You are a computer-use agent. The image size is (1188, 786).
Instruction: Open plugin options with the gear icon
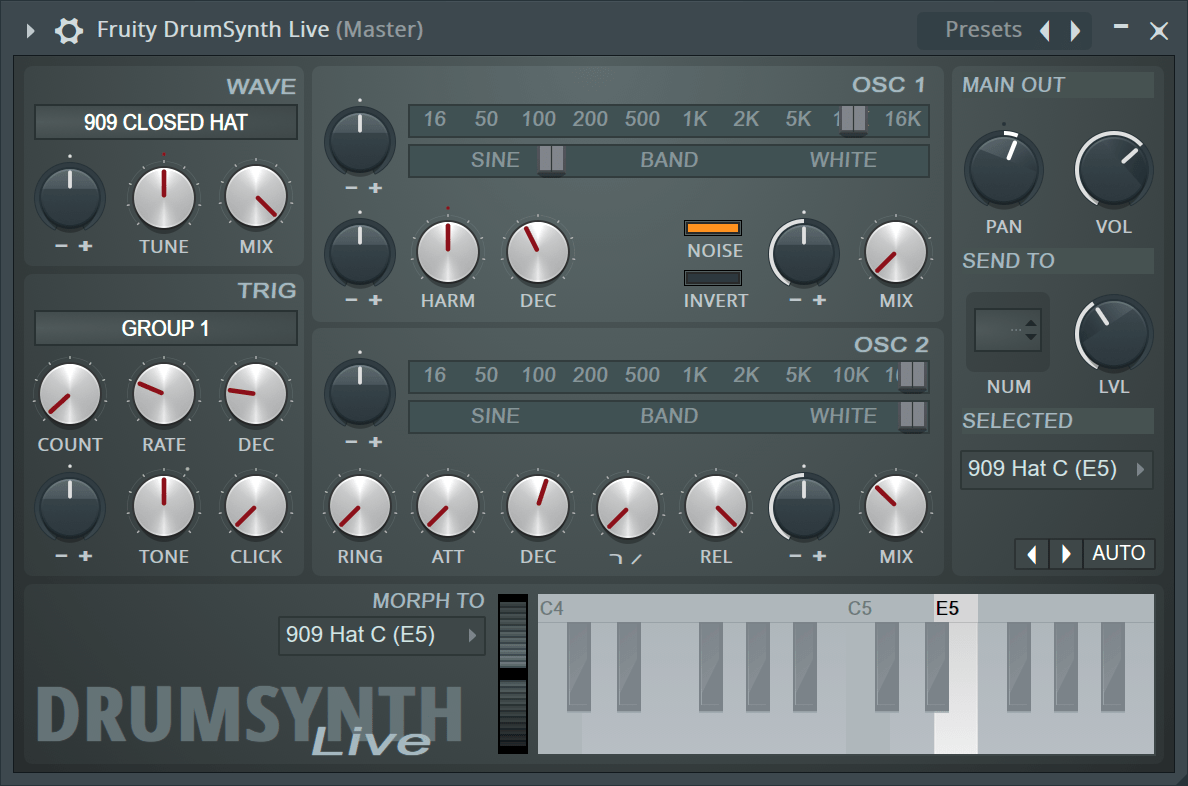point(68,30)
